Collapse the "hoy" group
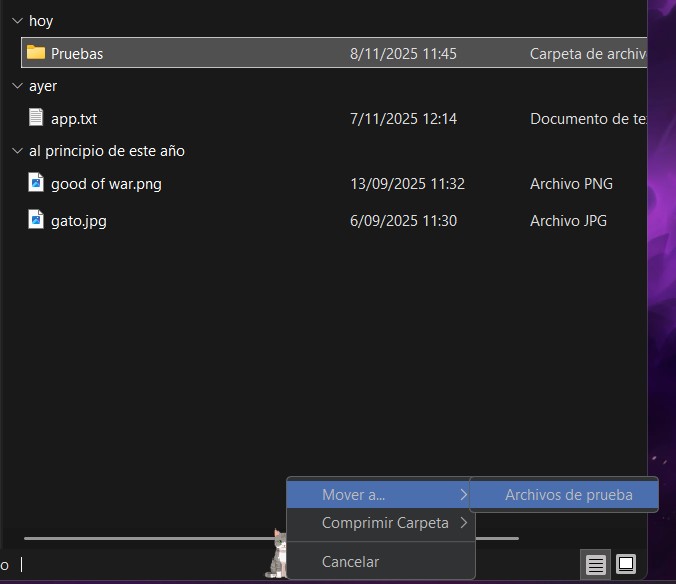The image size is (676, 584). (x=16, y=21)
